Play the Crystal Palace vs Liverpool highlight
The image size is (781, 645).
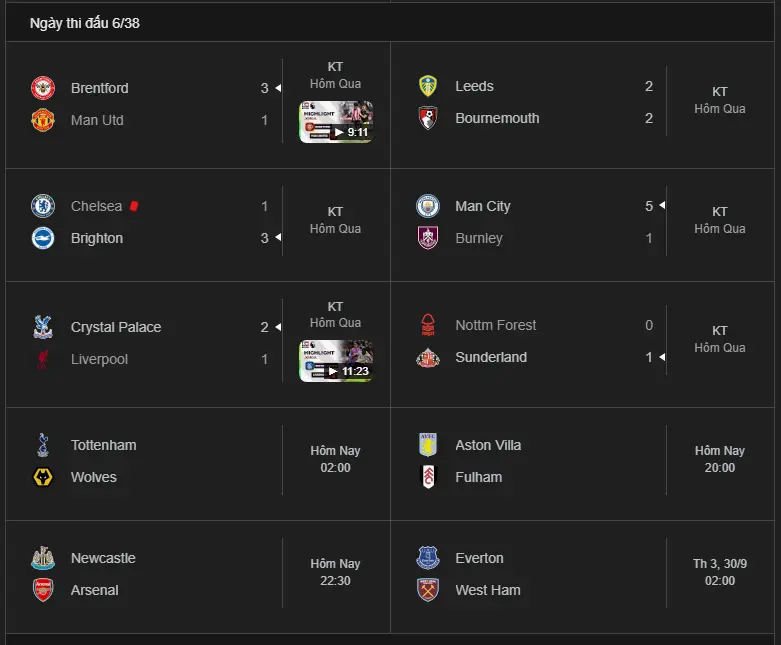point(336,361)
